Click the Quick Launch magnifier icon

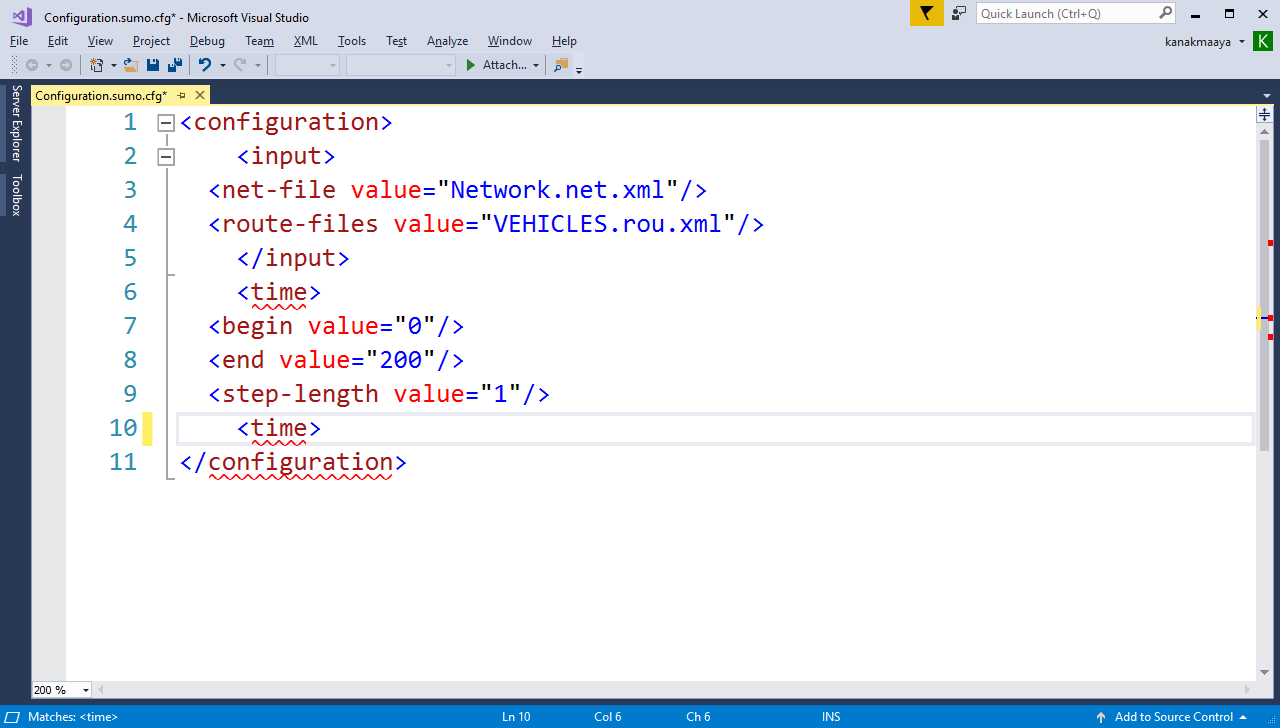[x=1165, y=13]
